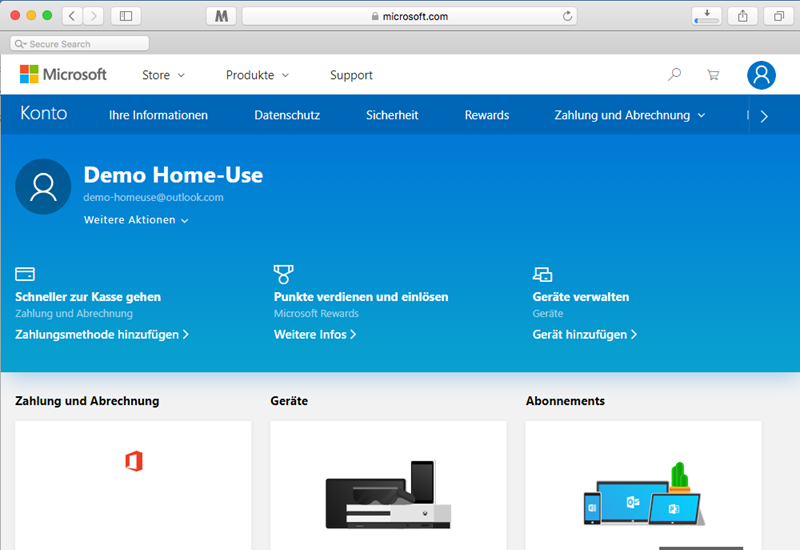The width and height of the screenshot is (800, 550).
Task: Expand Zahlung und Abrechnung nav dropdown
Action: pos(630,115)
